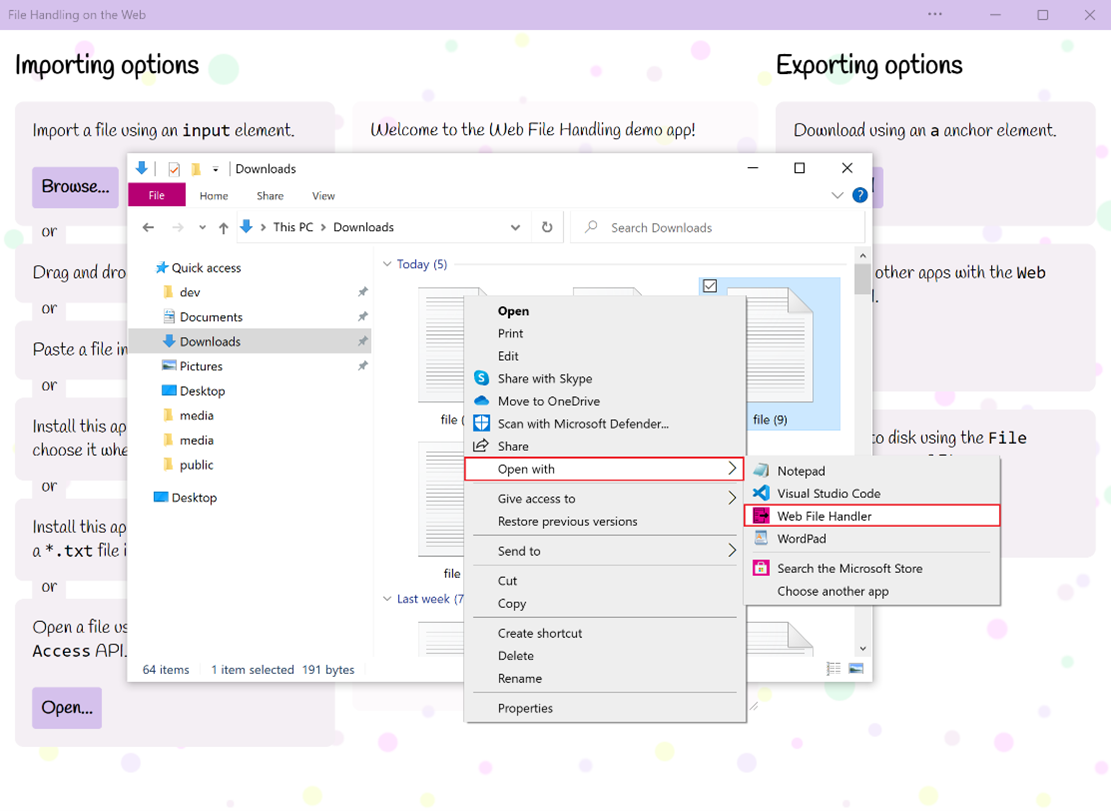This screenshot has height=811, width=1111.
Task: Click the Notepad icon in the submenu
Action: click(x=761, y=471)
